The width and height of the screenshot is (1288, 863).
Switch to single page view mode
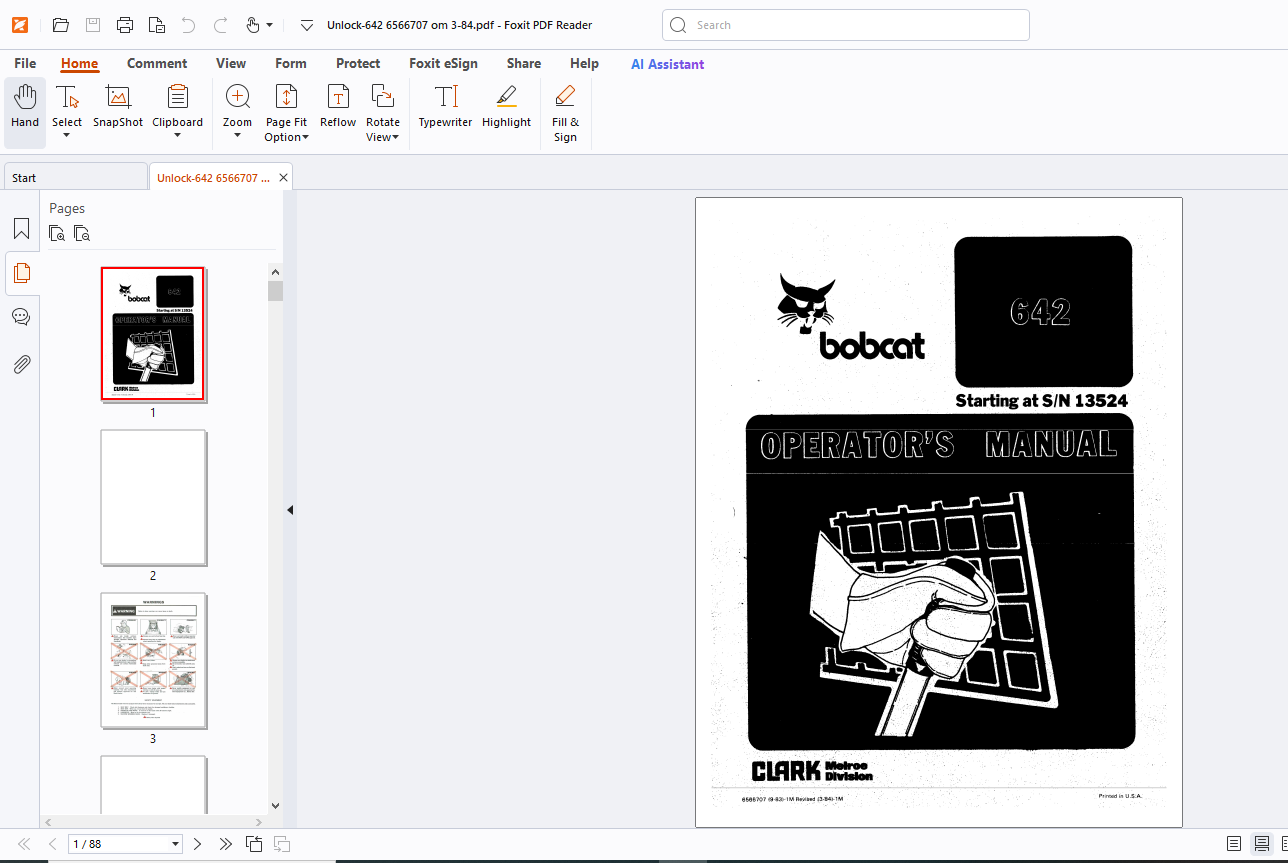click(x=1234, y=844)
